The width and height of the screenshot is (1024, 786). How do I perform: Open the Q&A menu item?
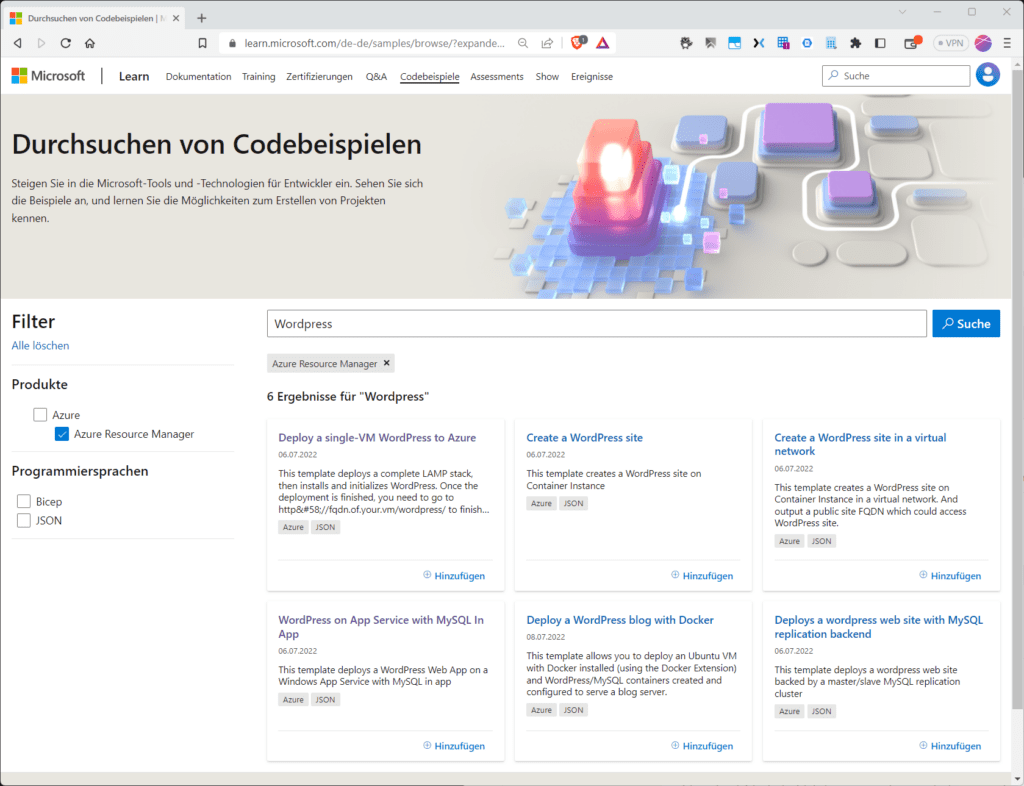pos(376,76)
